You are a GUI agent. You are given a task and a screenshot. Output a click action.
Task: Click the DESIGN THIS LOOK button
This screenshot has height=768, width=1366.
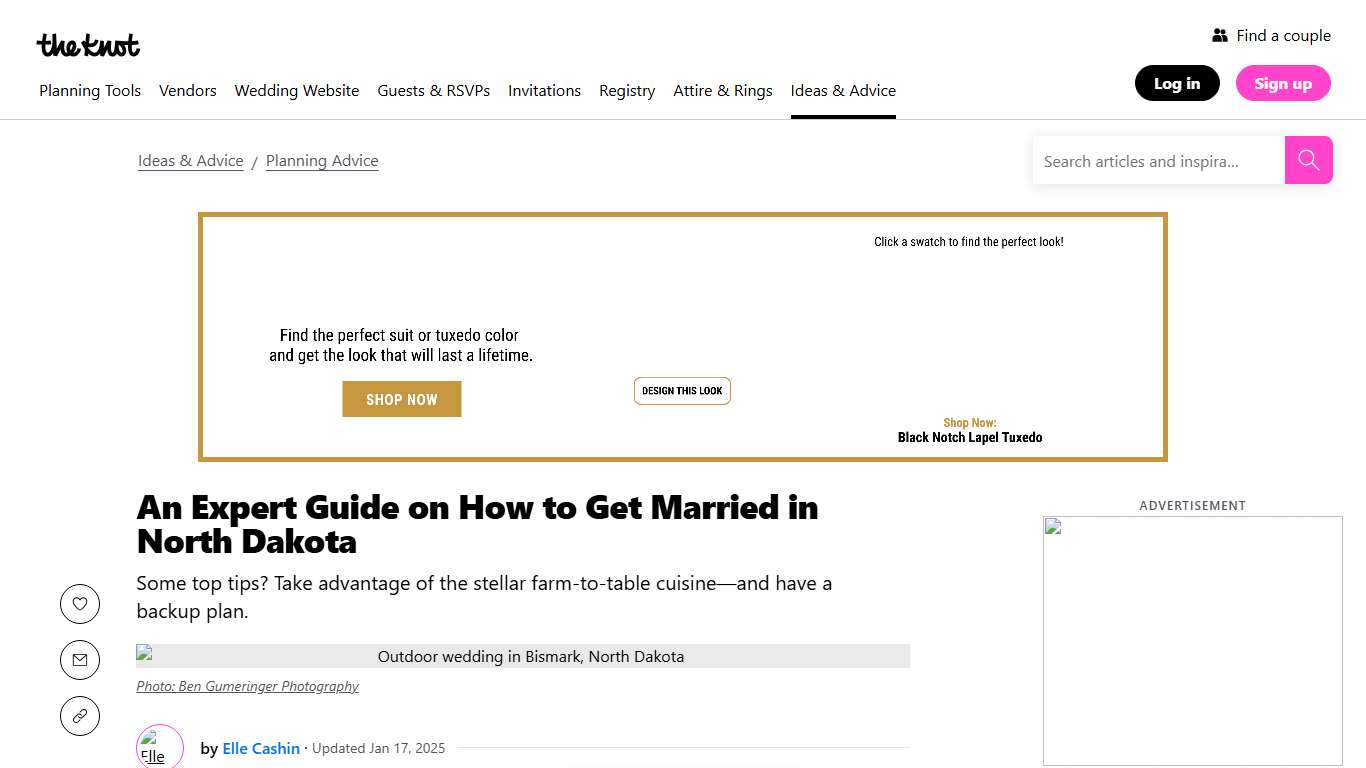(x=682, y=390)
